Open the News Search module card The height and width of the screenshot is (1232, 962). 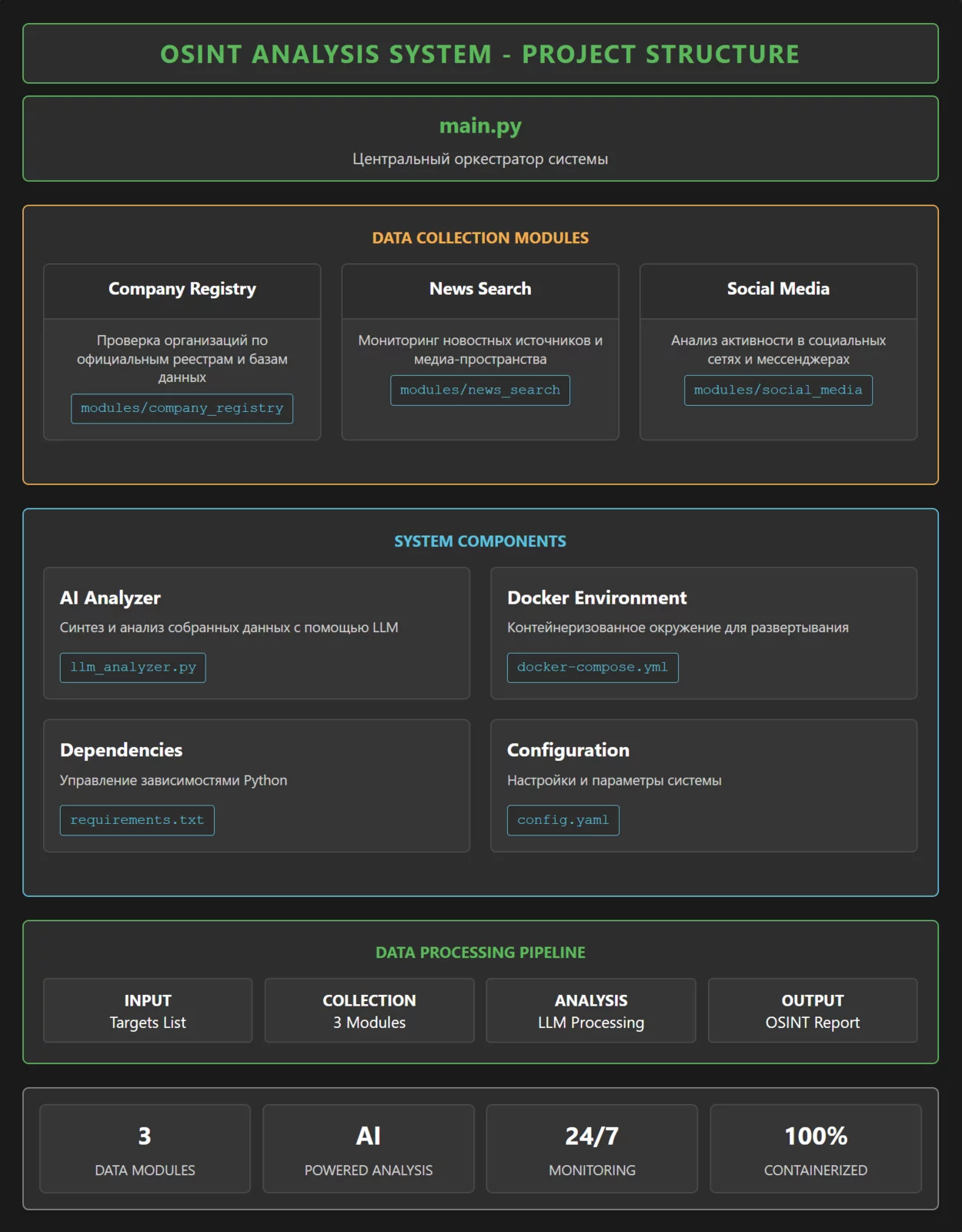480,290
